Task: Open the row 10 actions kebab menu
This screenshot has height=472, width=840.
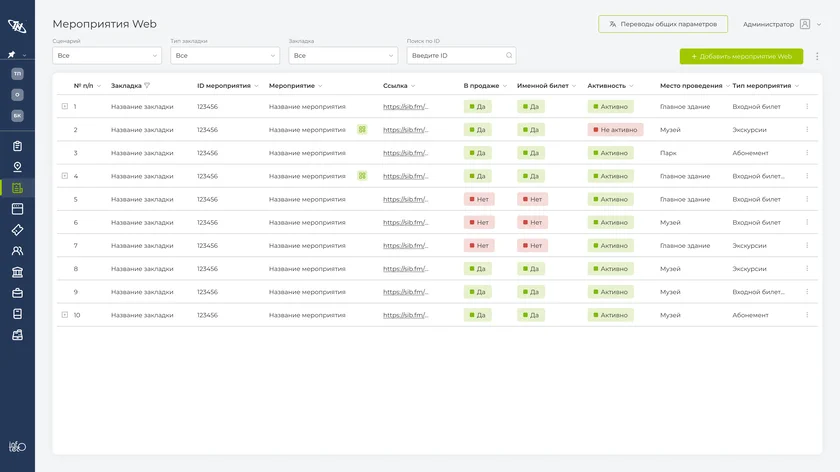Action: pos(807,315)
